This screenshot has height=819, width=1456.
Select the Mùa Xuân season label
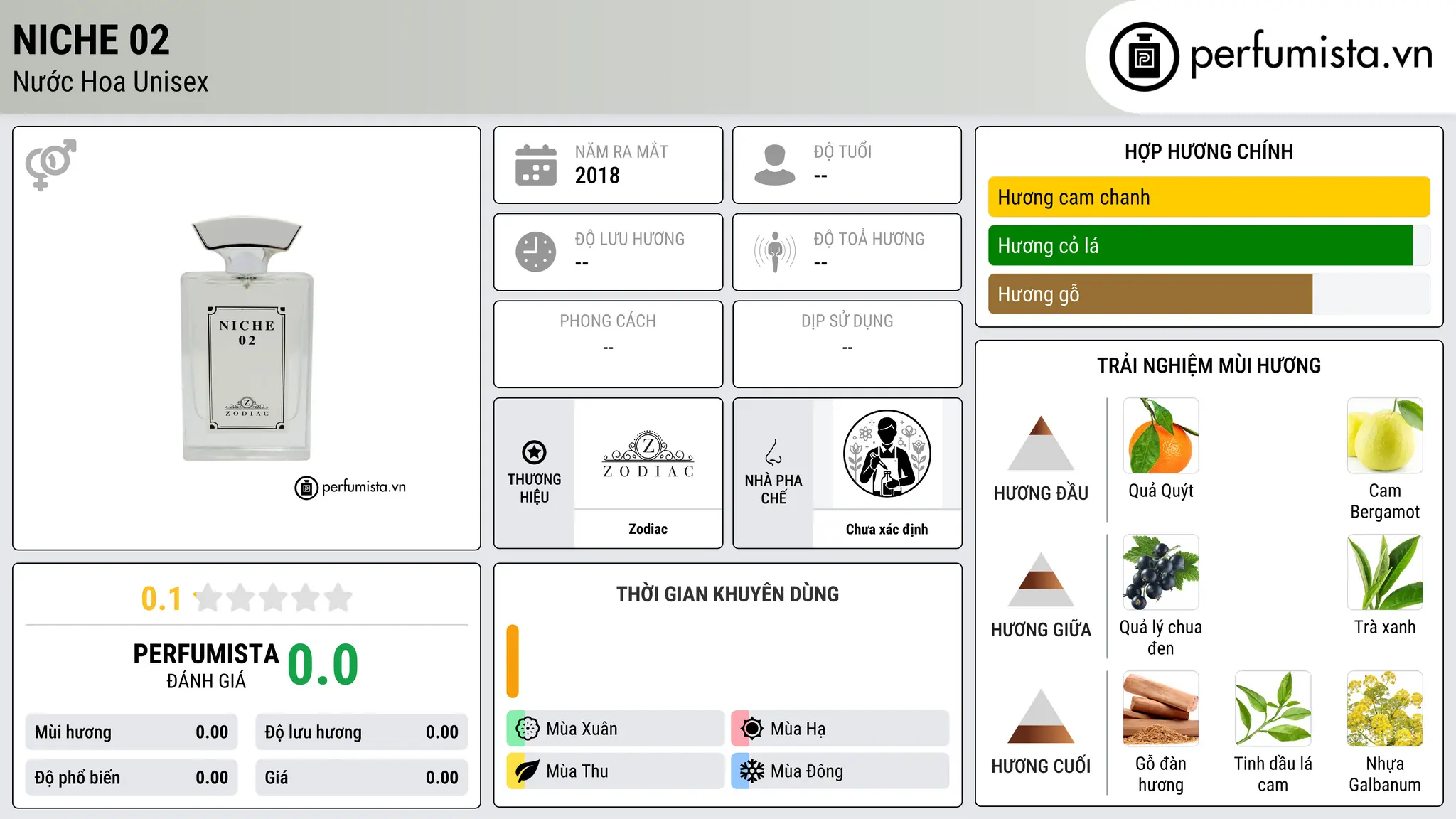coord(582,729)
